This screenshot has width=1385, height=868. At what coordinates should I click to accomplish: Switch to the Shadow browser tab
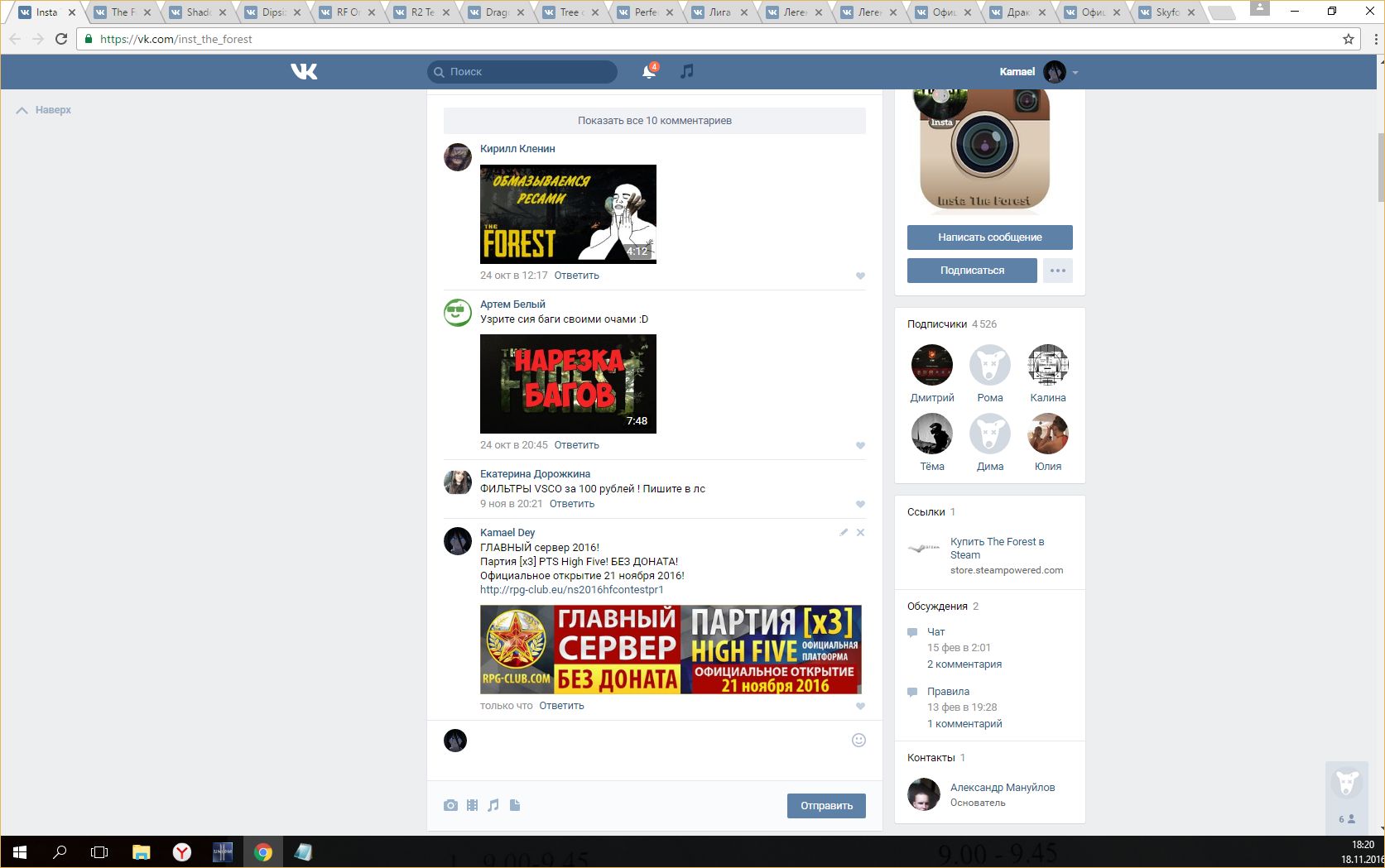pyautogui.click(x=198, y=12)
